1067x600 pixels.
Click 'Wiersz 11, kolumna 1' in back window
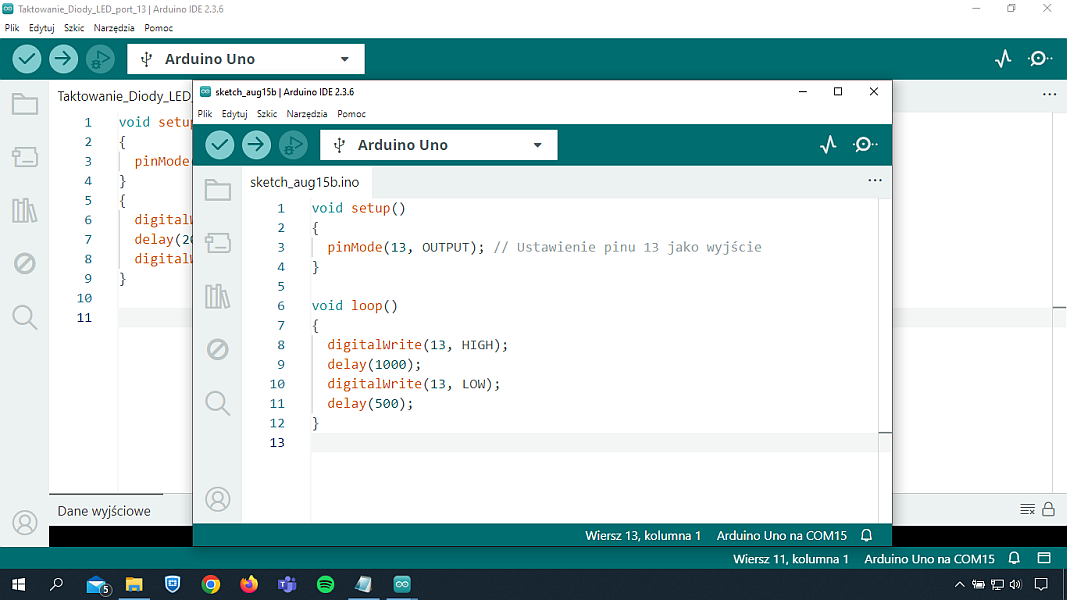click(791, 559)
